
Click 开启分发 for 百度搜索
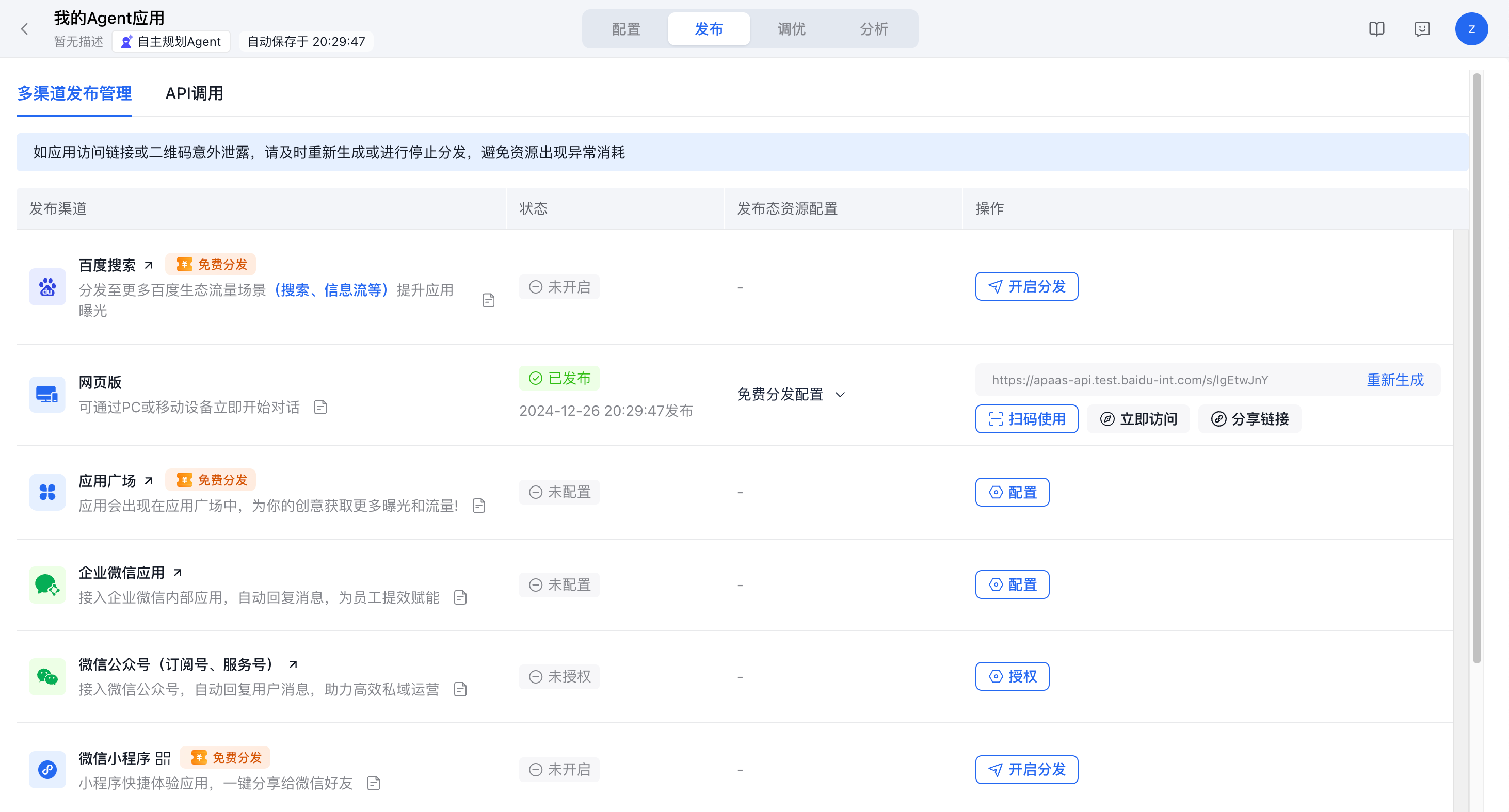(x=1026, y=286)
